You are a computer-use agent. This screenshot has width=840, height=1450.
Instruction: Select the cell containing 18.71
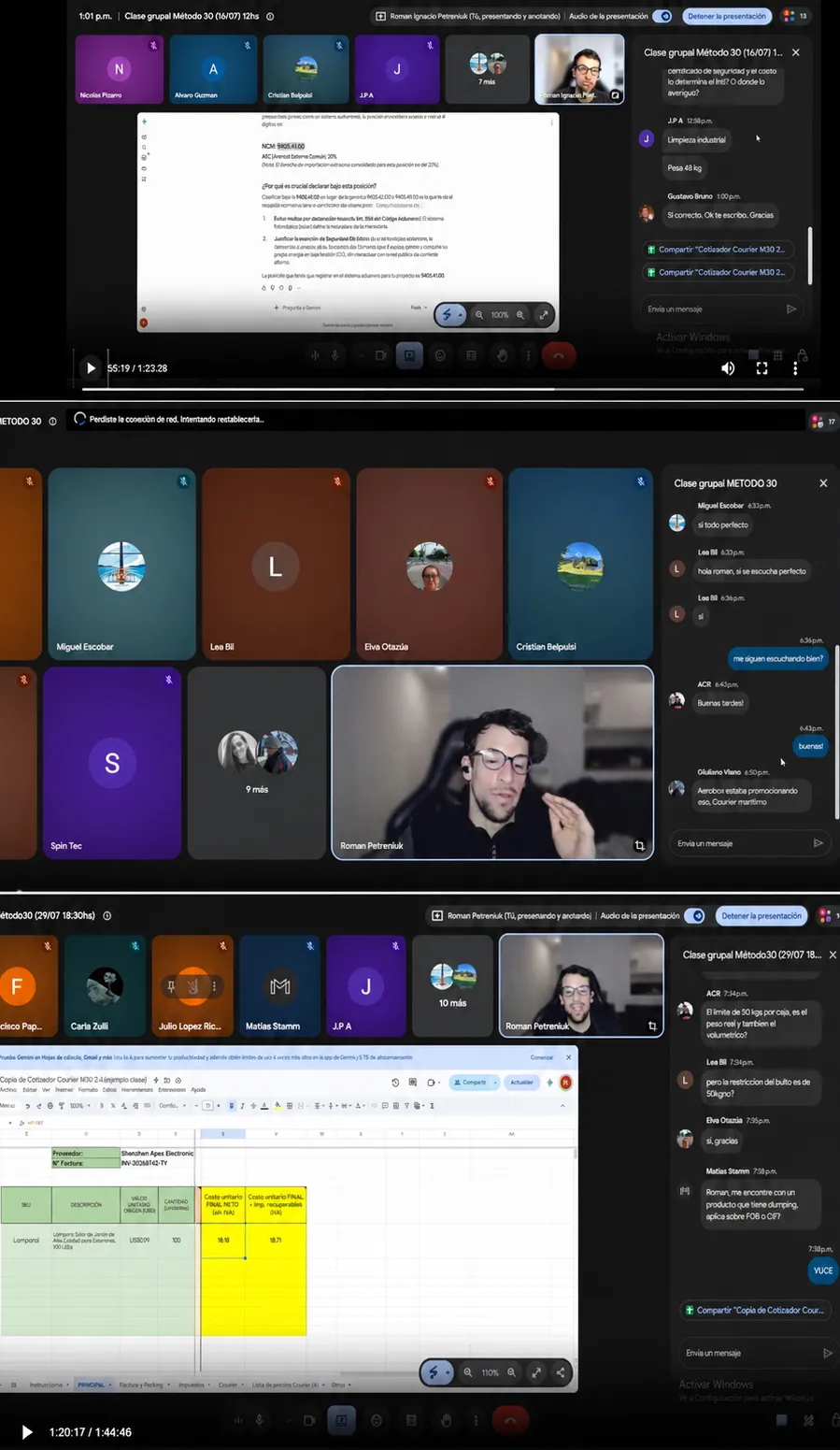[x=276, y=1240]
